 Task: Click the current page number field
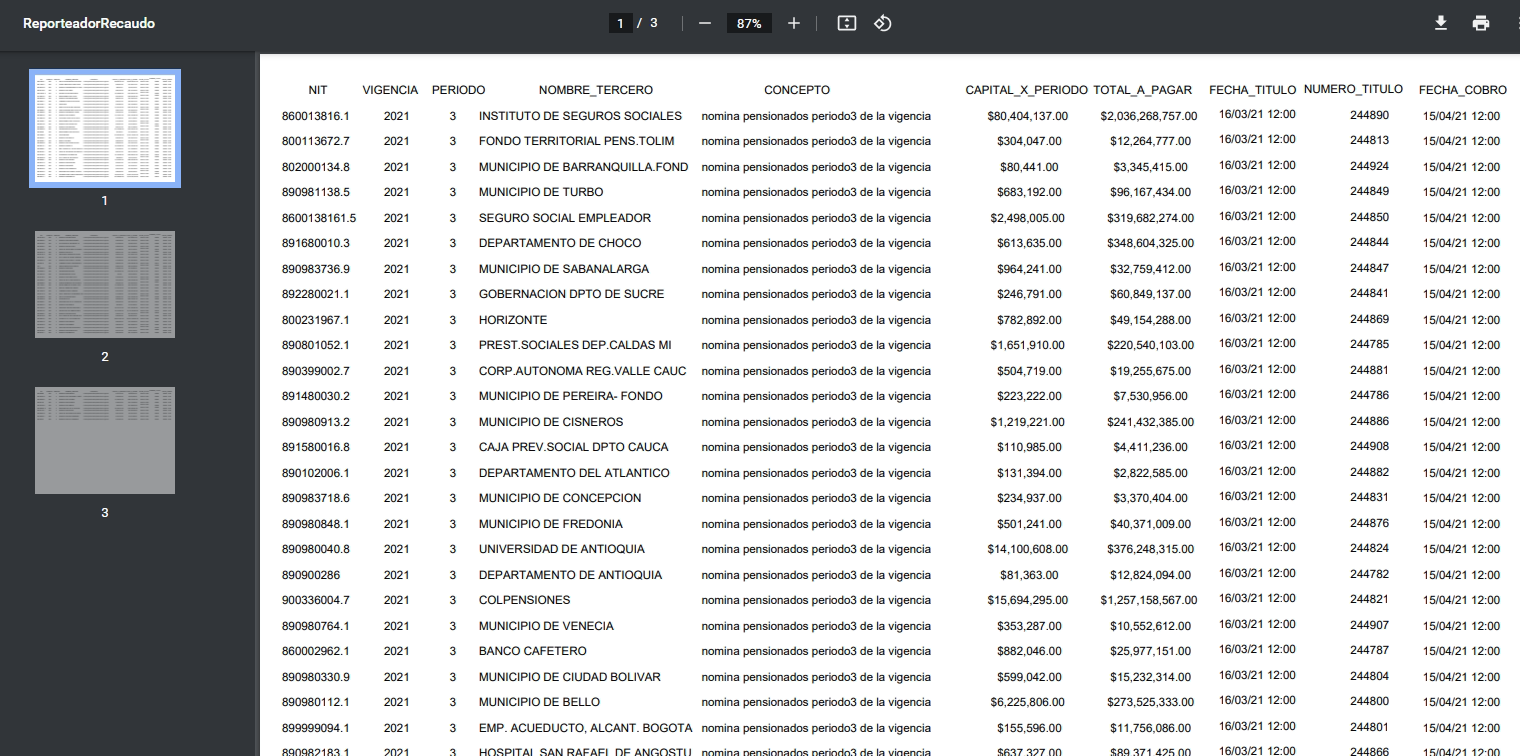pyautogui.click(x=620, y=23)
